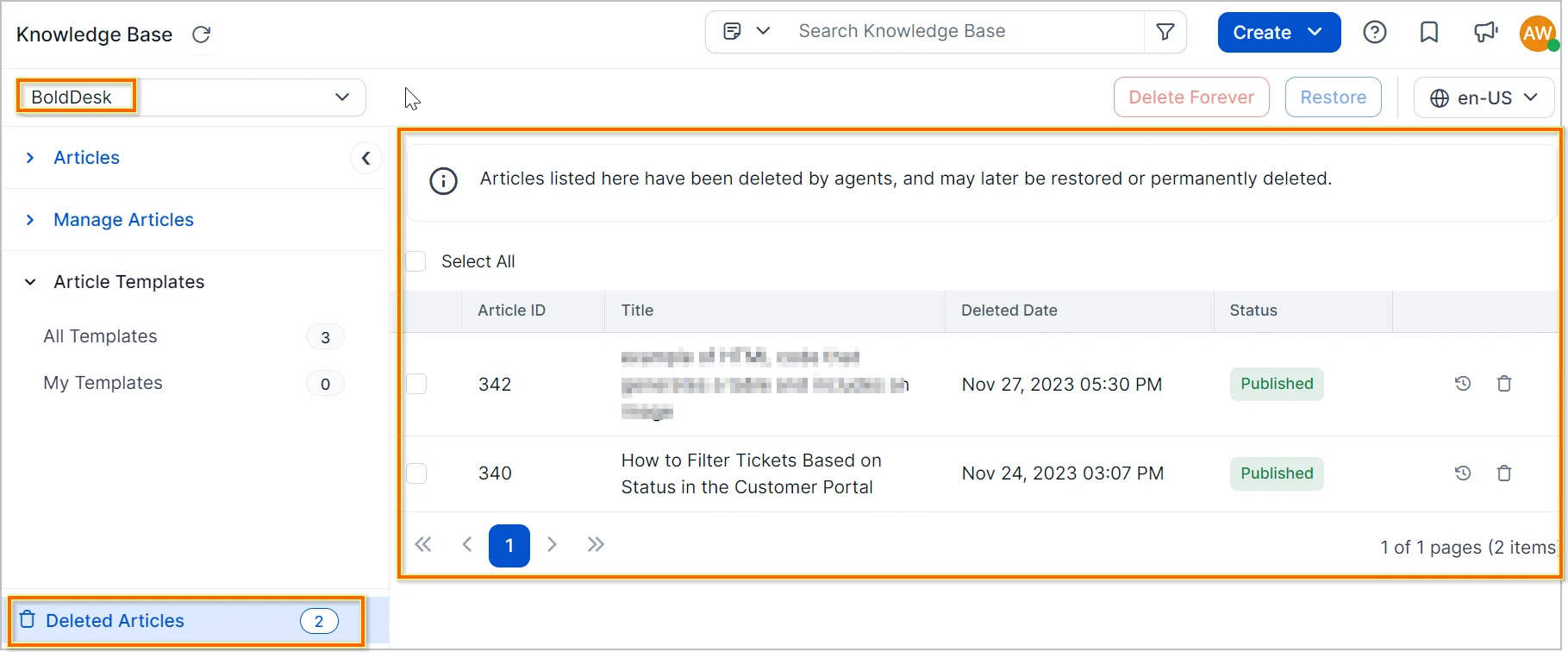The width and height of the screenshot is (1568, 652).
Task: Delete article 340 with its trash icon
Action: 1504,473
